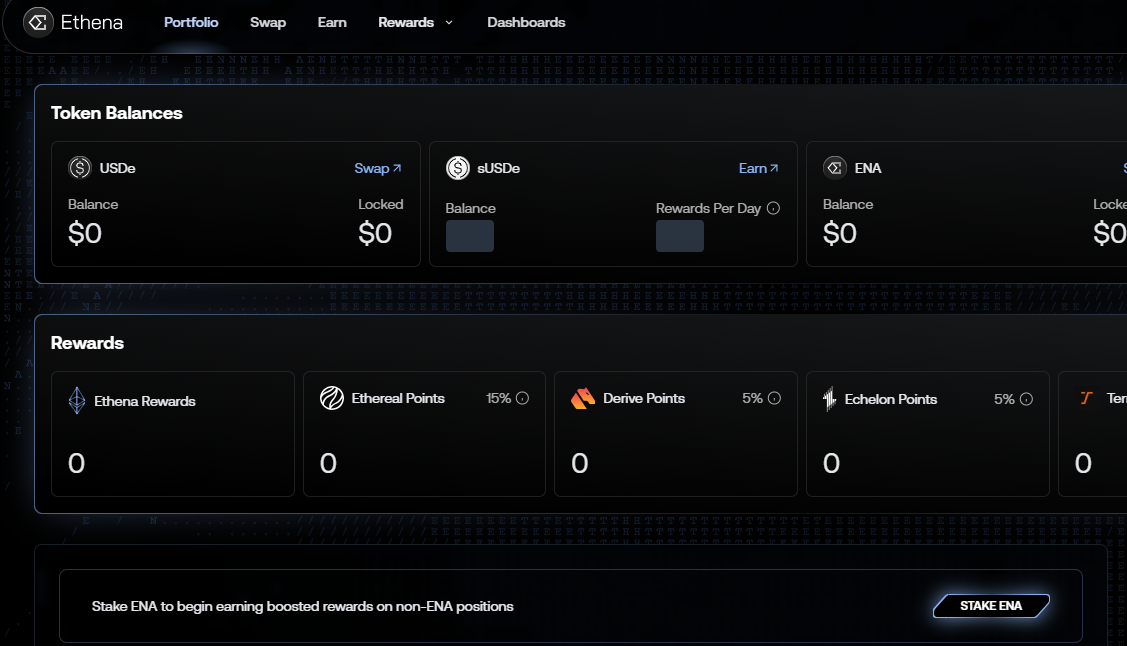Click the Rewards section heading
Image resolution: width=1127 pixels, height=646 pixels.
point(87,343)
